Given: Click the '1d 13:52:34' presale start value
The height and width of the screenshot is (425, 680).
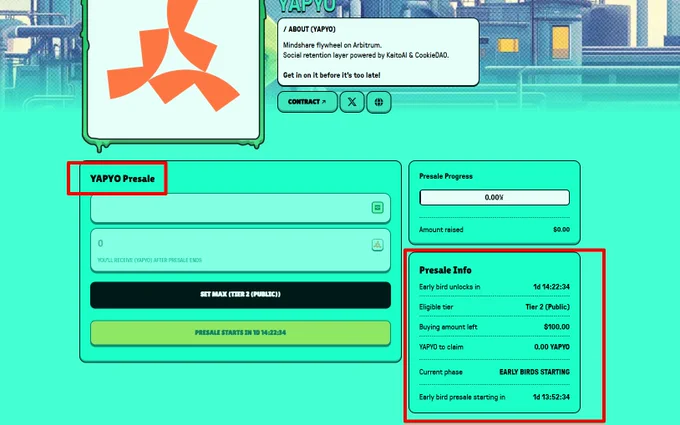Looking at the screenshot, I should coord(551,397).
